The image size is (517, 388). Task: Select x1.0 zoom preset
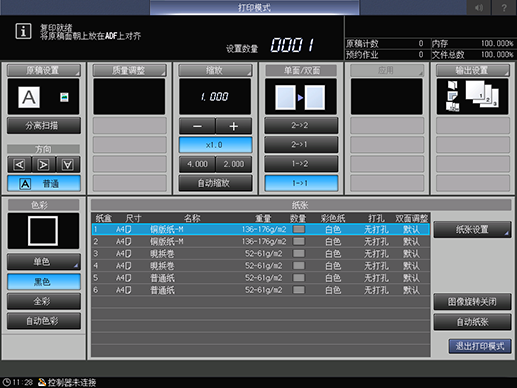[x=215, y=145]
